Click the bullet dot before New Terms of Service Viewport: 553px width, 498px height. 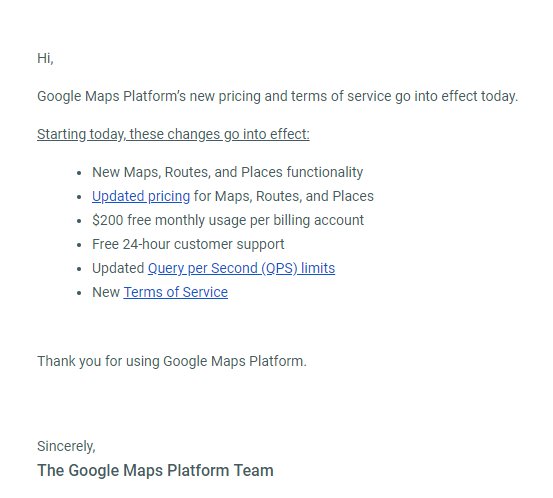[79, 293]
